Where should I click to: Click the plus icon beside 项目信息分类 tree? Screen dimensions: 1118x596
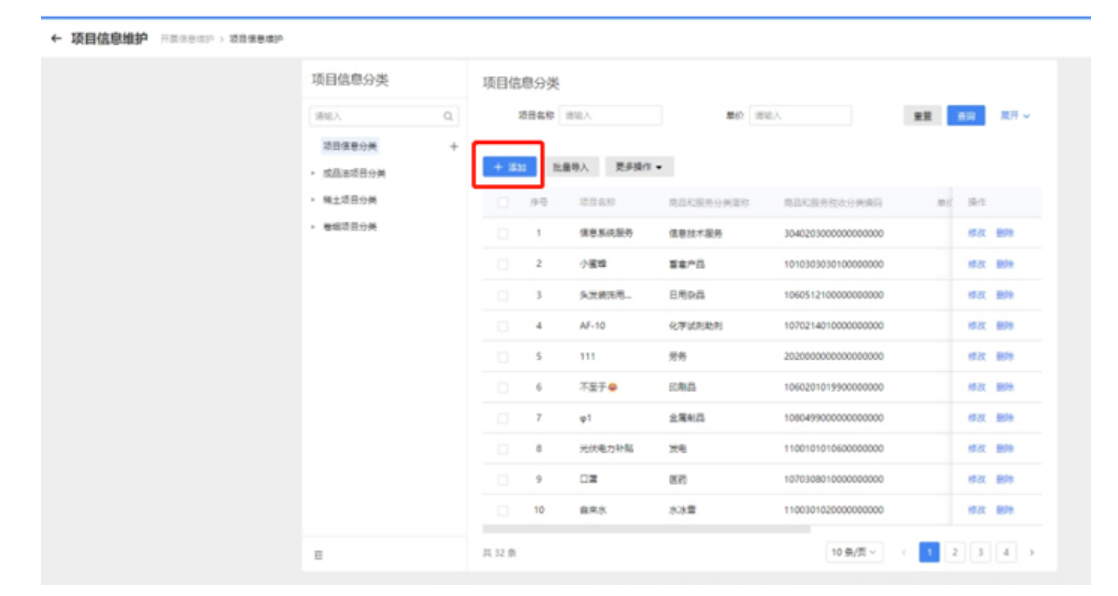coord(454,146)
